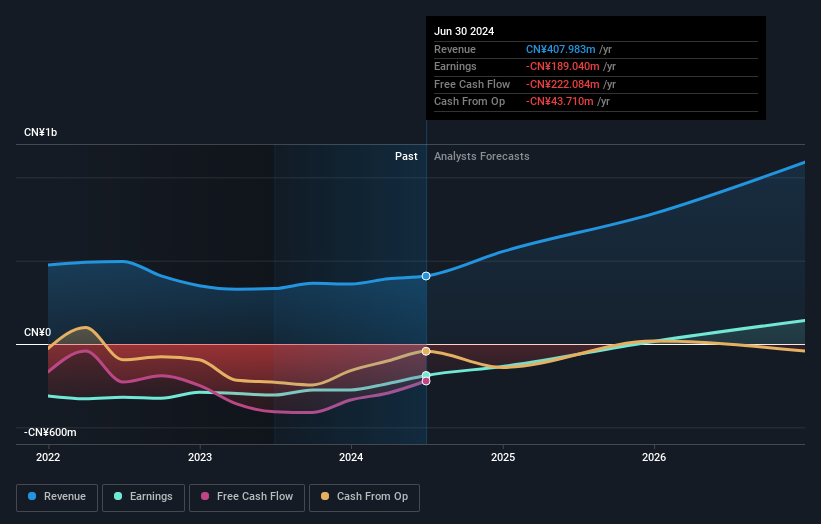
Task: Click the 2022 x-axis label
Action: point(48,458)
